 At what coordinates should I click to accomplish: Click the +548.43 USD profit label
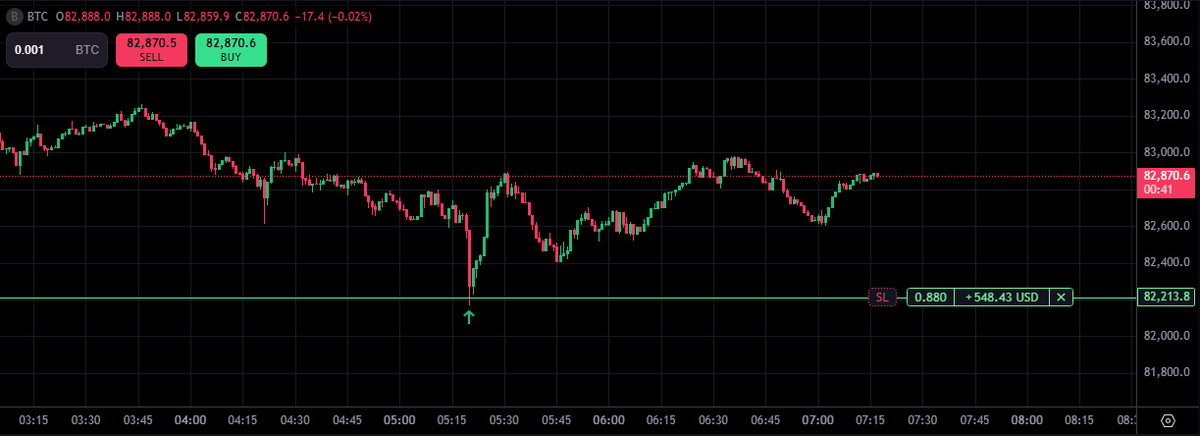click(x=1003, y=297)
